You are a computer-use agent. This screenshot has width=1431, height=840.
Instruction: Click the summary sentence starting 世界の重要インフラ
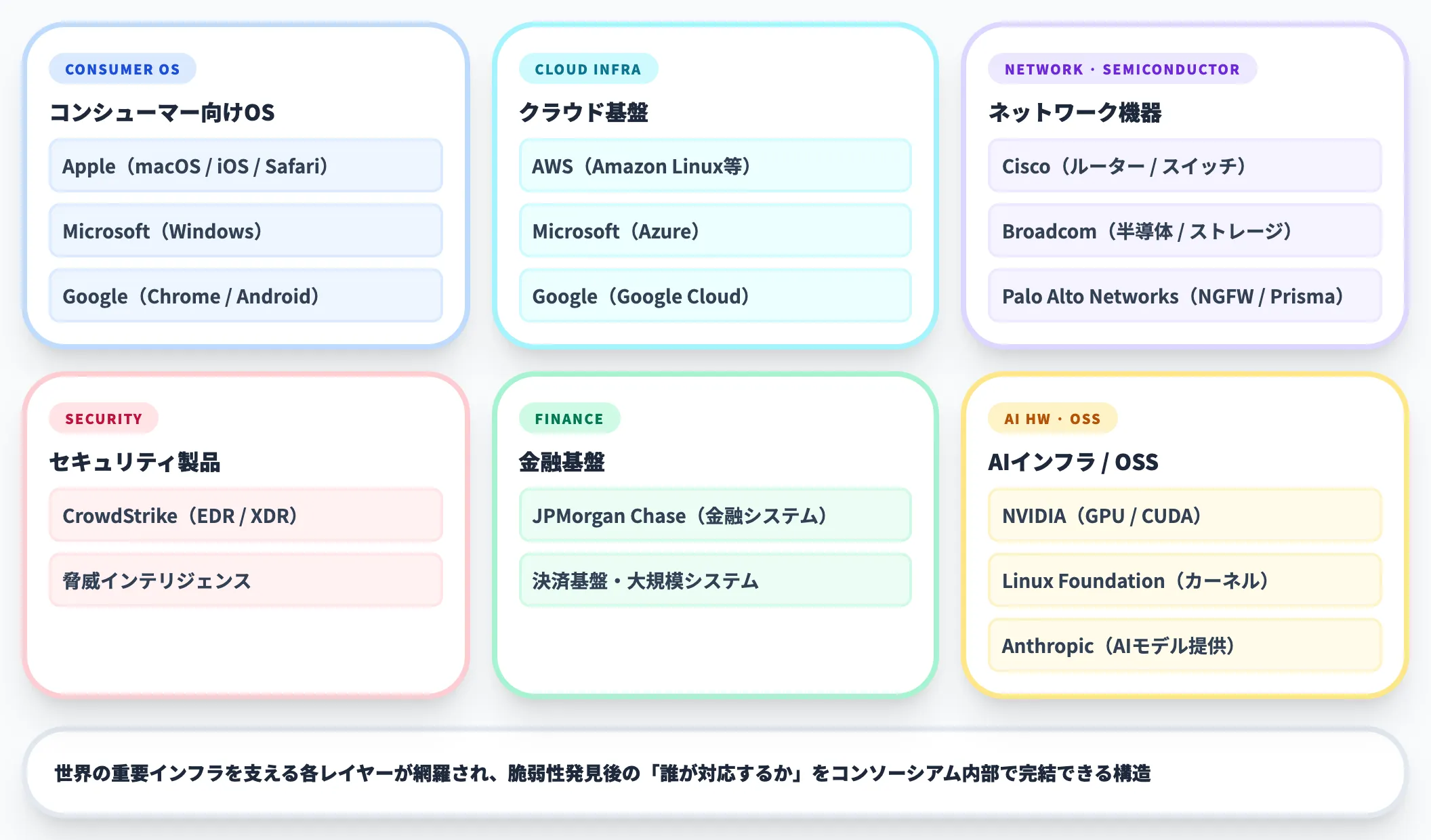(602, 773)
